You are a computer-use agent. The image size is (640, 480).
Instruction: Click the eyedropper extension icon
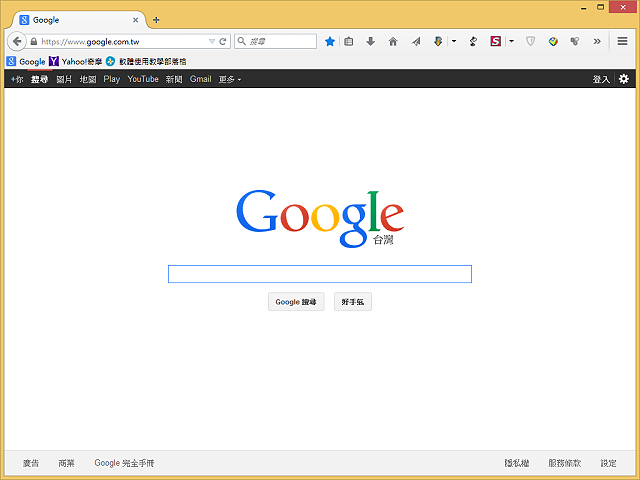(473, 41)
